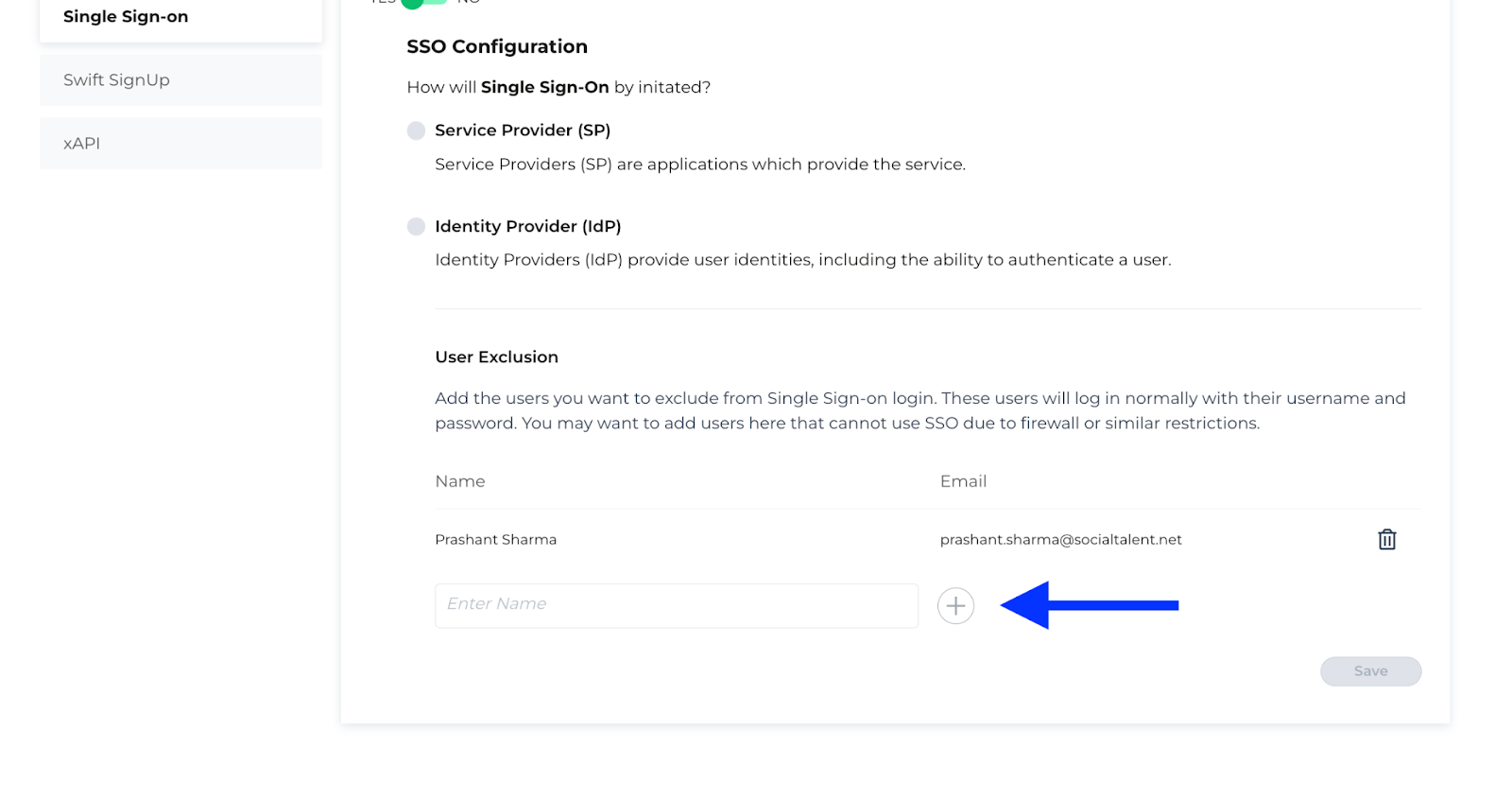Image resolution: width=1512 pixels, height=799 pixels.
Task: Click the plus icon to add excluded user
Action: tap(955, 605)
